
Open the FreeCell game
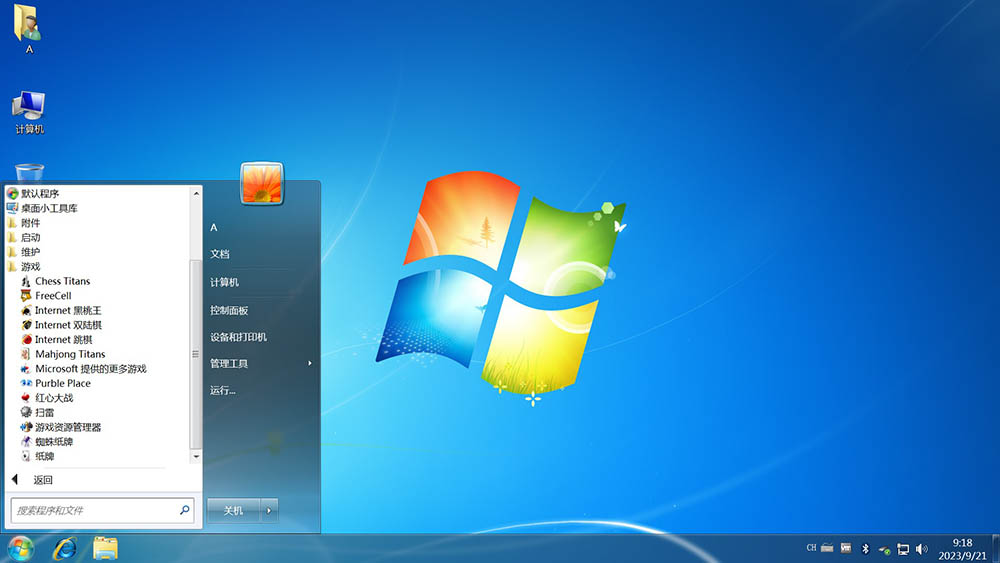[x=53, y=296]
